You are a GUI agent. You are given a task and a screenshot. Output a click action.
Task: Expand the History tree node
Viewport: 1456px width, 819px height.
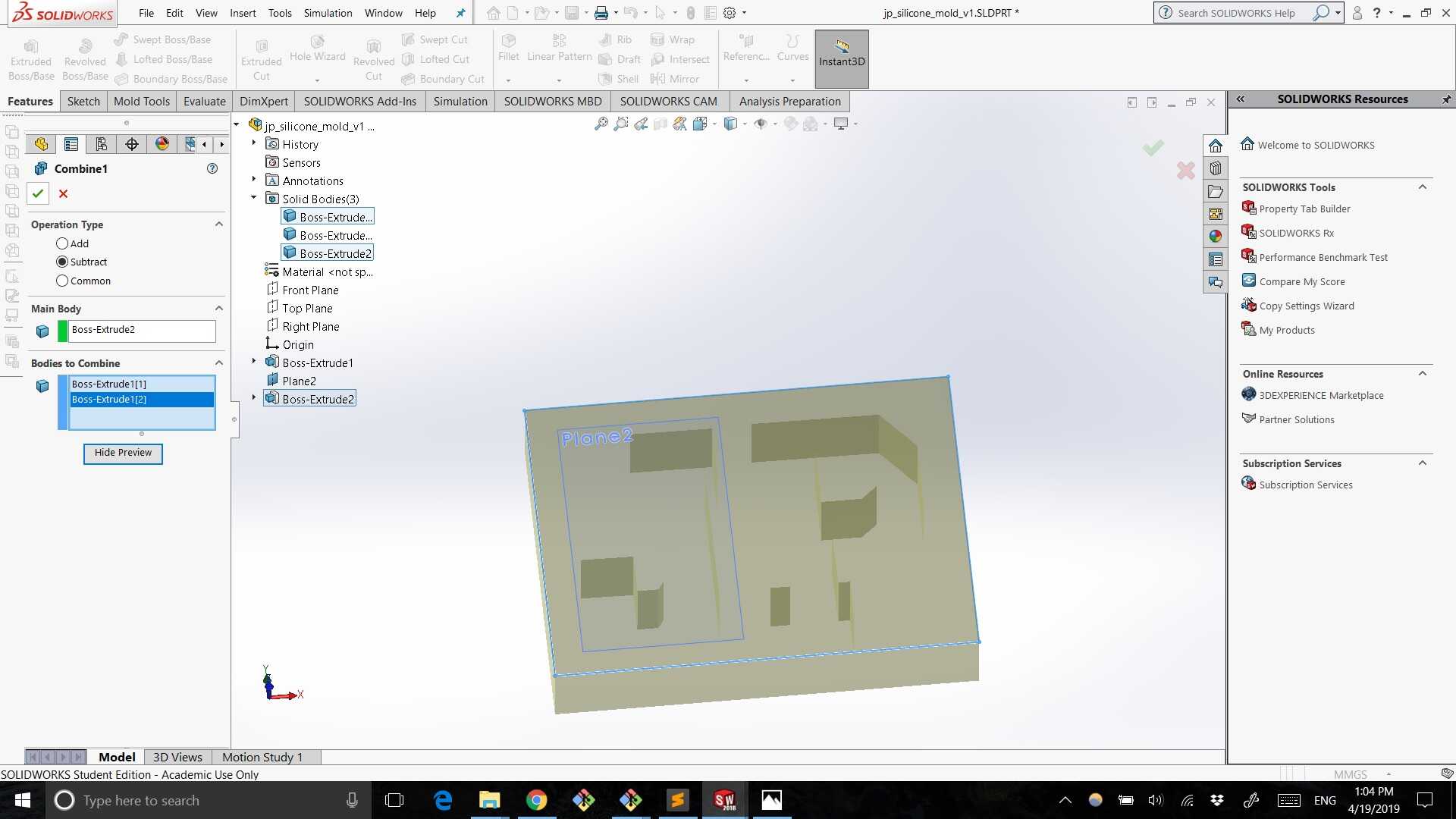[x=254, y=143]
